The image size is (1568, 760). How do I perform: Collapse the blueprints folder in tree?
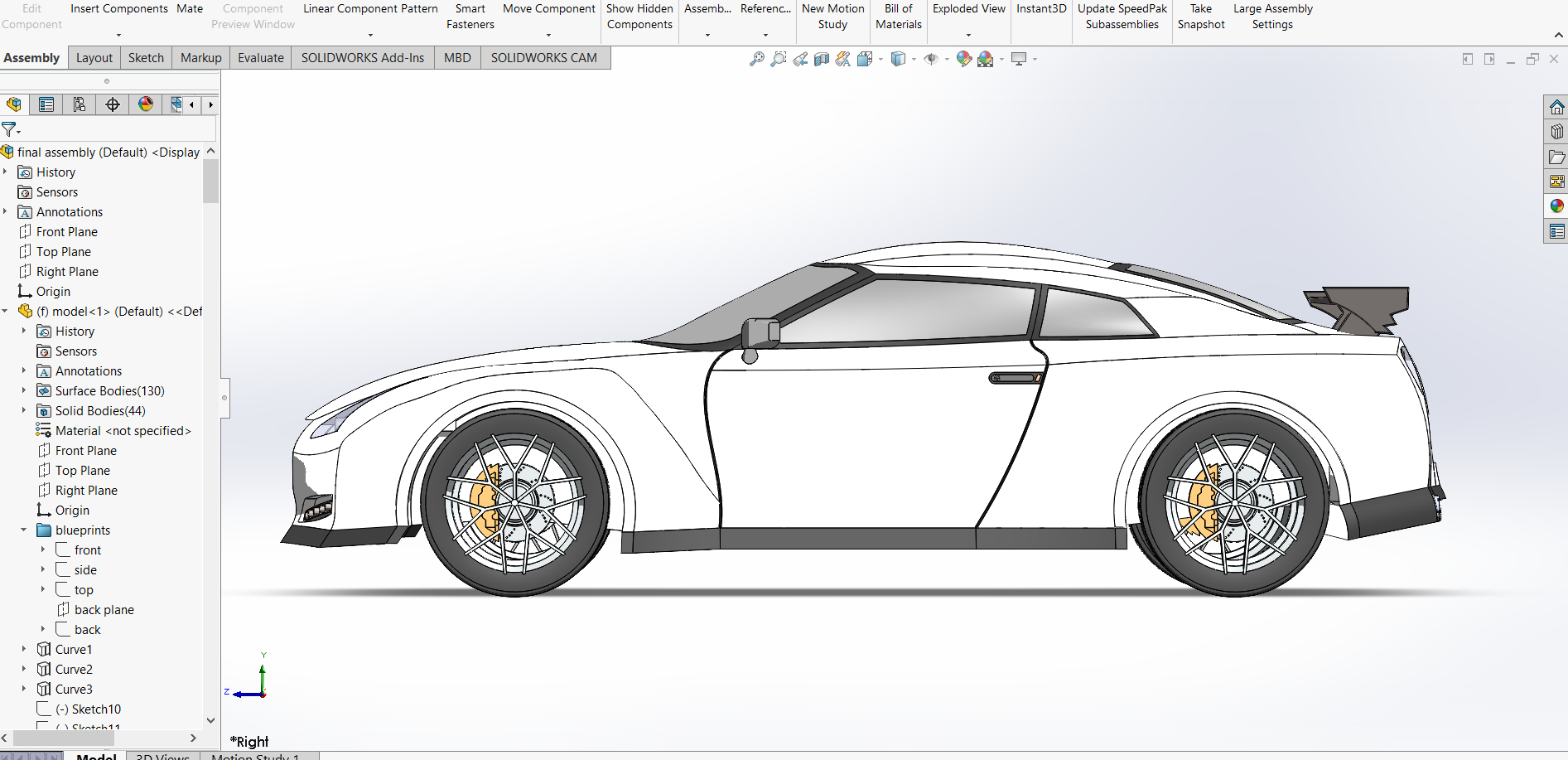(23, 530)
